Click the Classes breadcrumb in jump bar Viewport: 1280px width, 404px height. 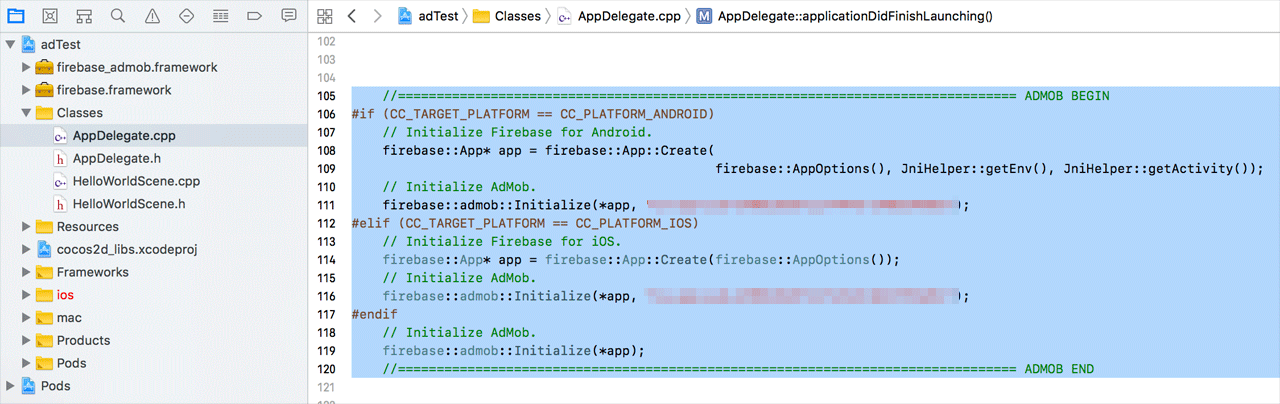pyautogui.click(x=517, y=16)
